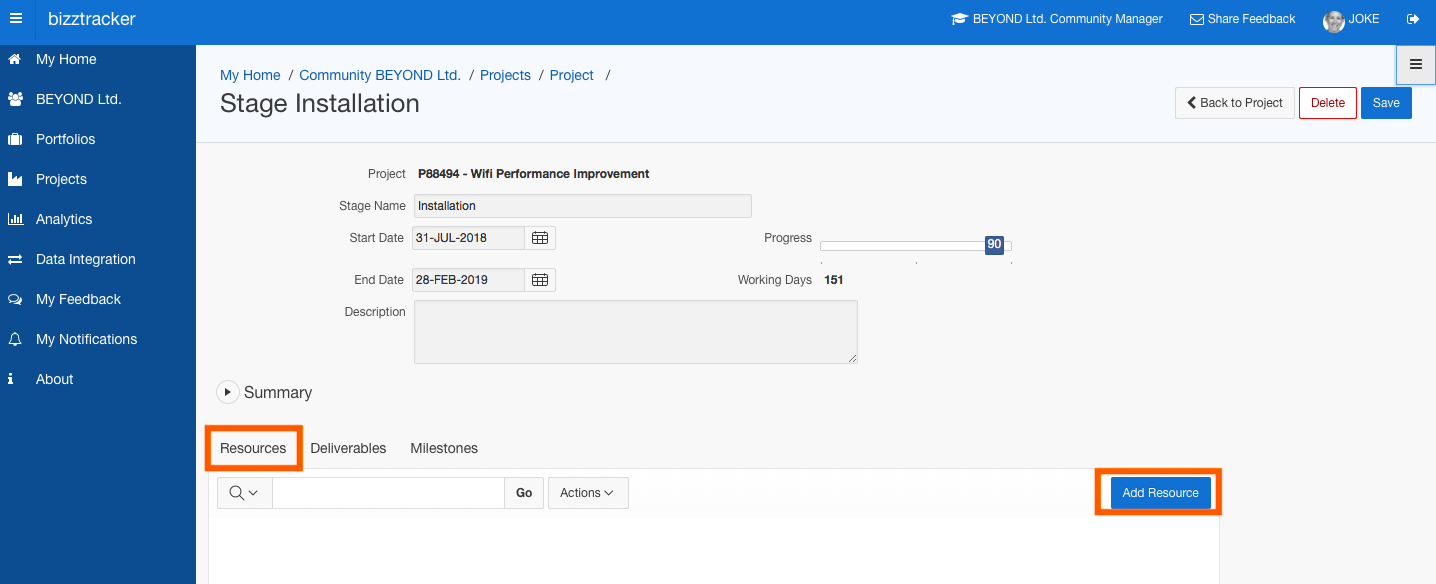Toggle the hamburger navigation menu icon

(15, 19)
